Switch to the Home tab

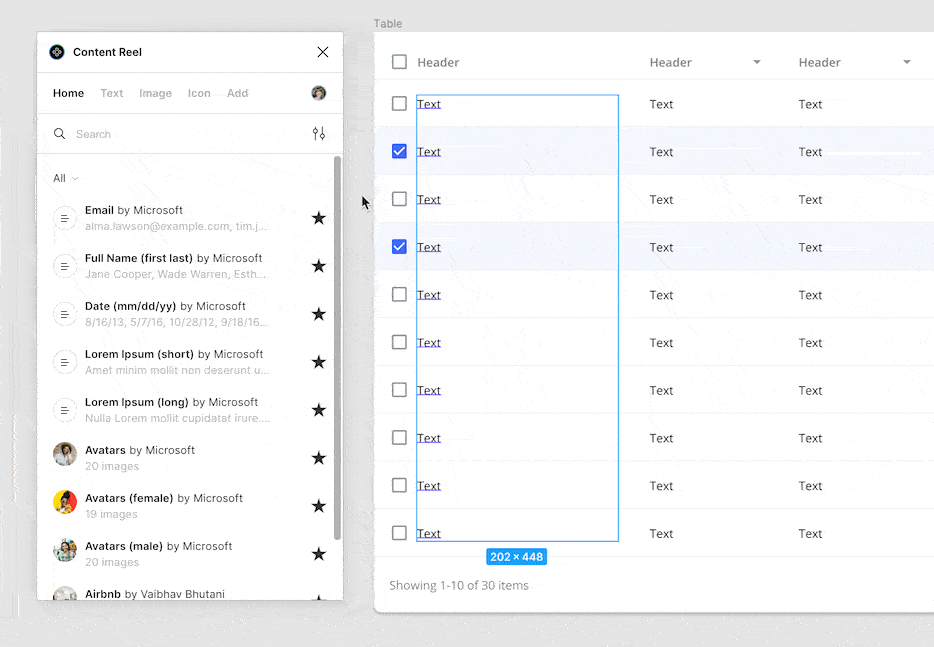(69, 93)
